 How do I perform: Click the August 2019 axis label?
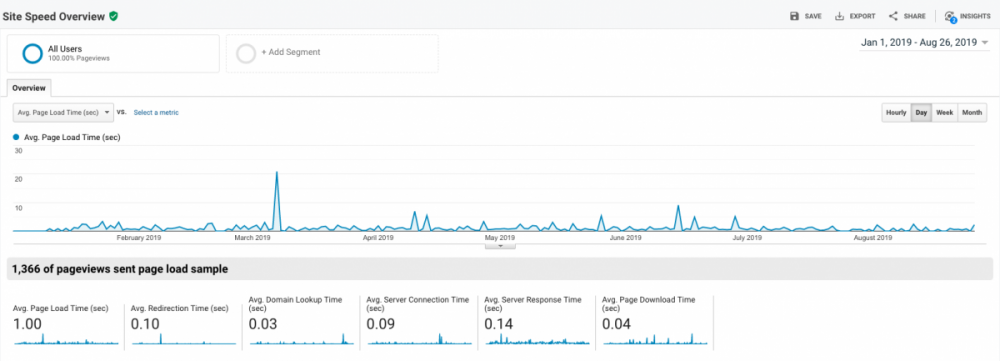(x=872, y=238)
